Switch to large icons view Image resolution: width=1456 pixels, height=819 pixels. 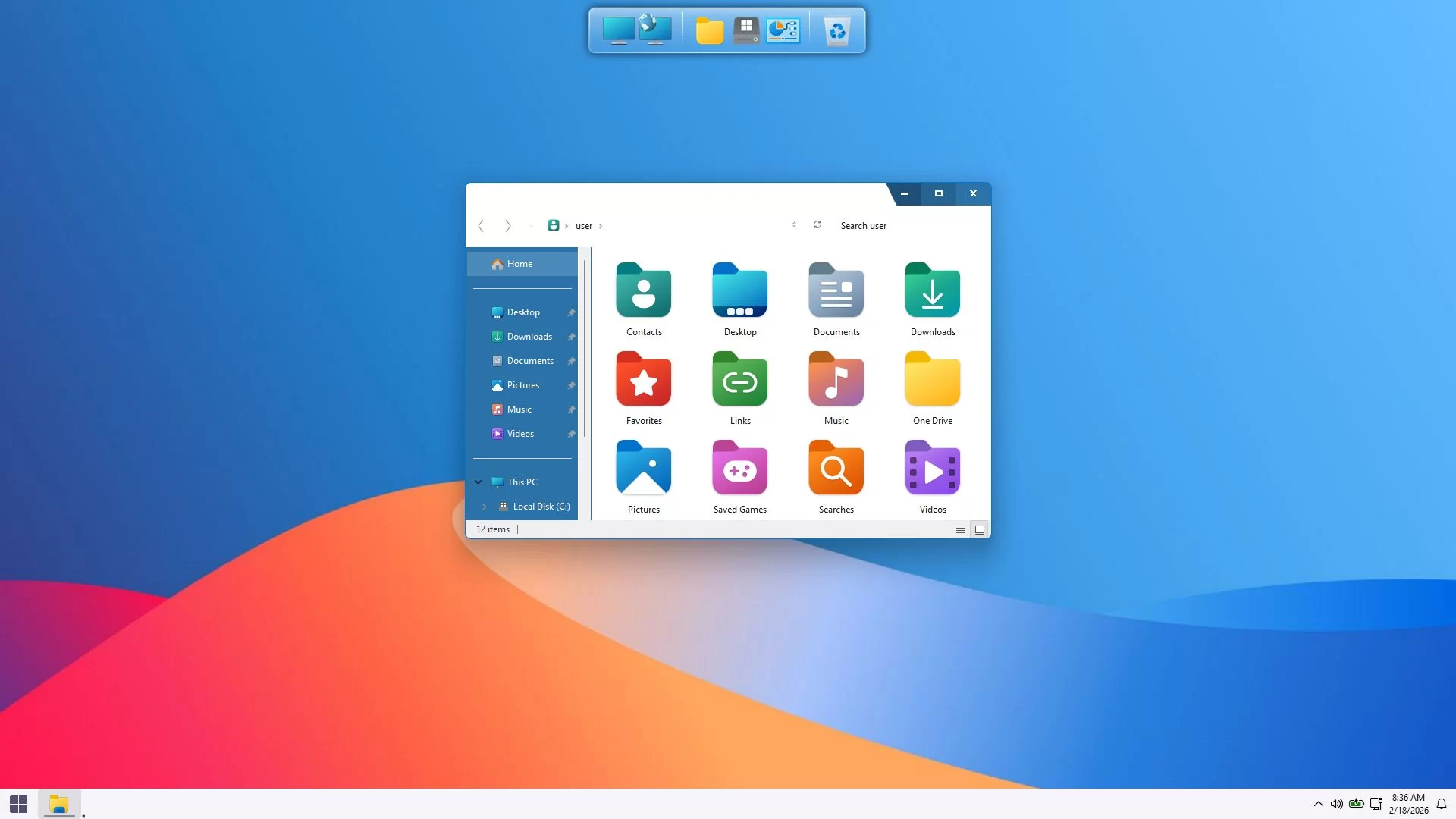click(x=980, y=529)
